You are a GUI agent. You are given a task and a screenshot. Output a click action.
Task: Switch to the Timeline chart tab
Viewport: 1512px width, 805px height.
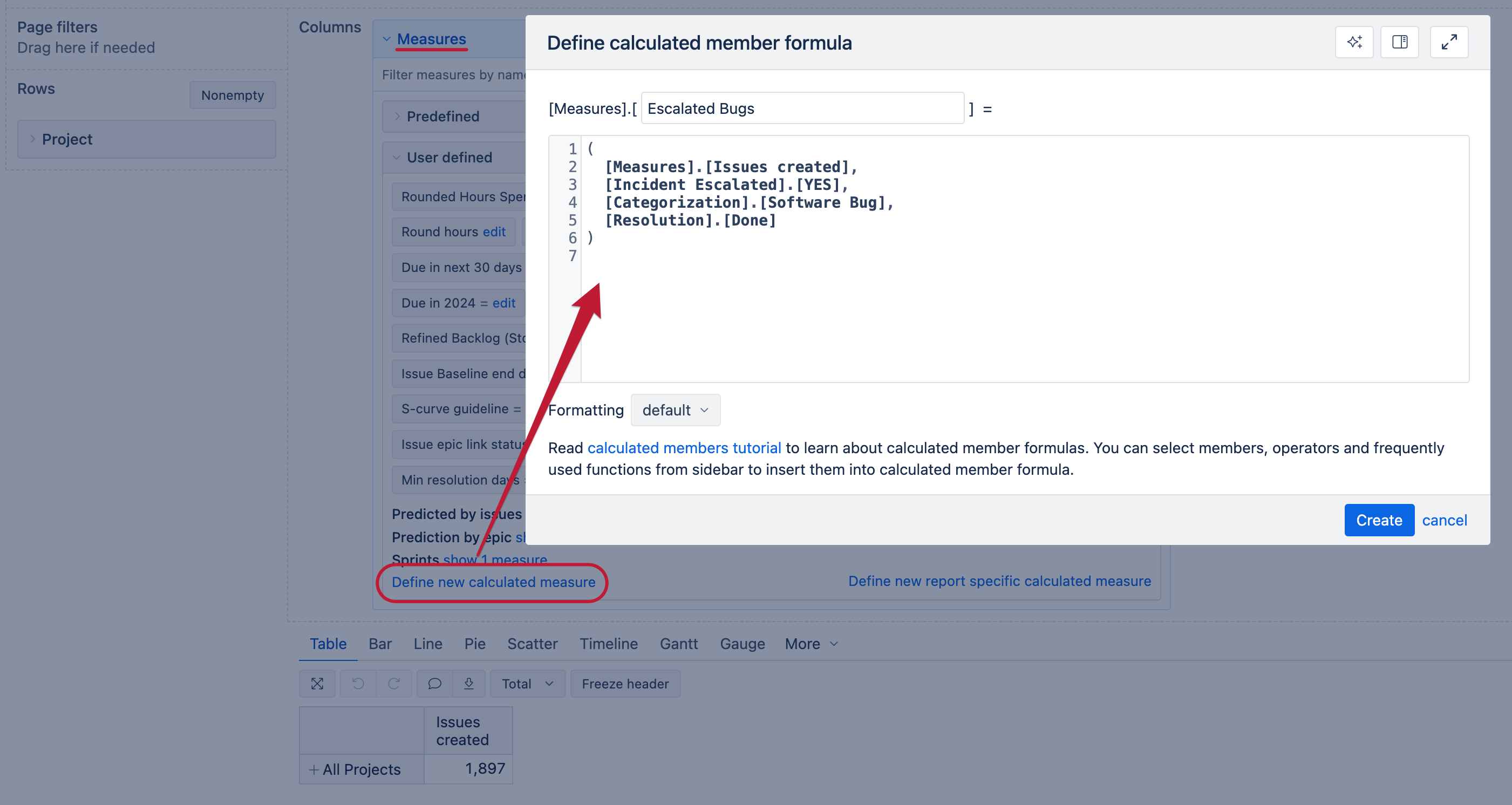(608, 644)
